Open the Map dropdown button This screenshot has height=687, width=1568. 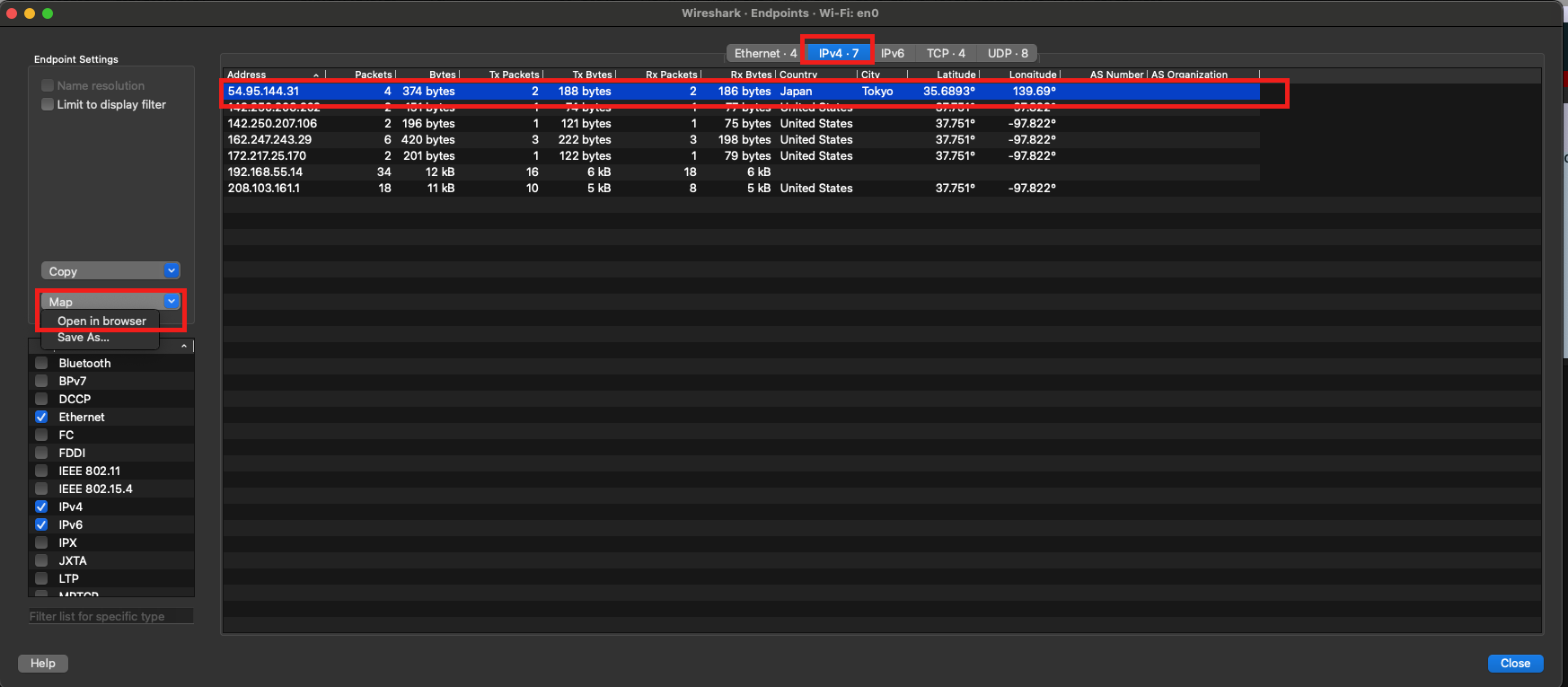point(110,302)
